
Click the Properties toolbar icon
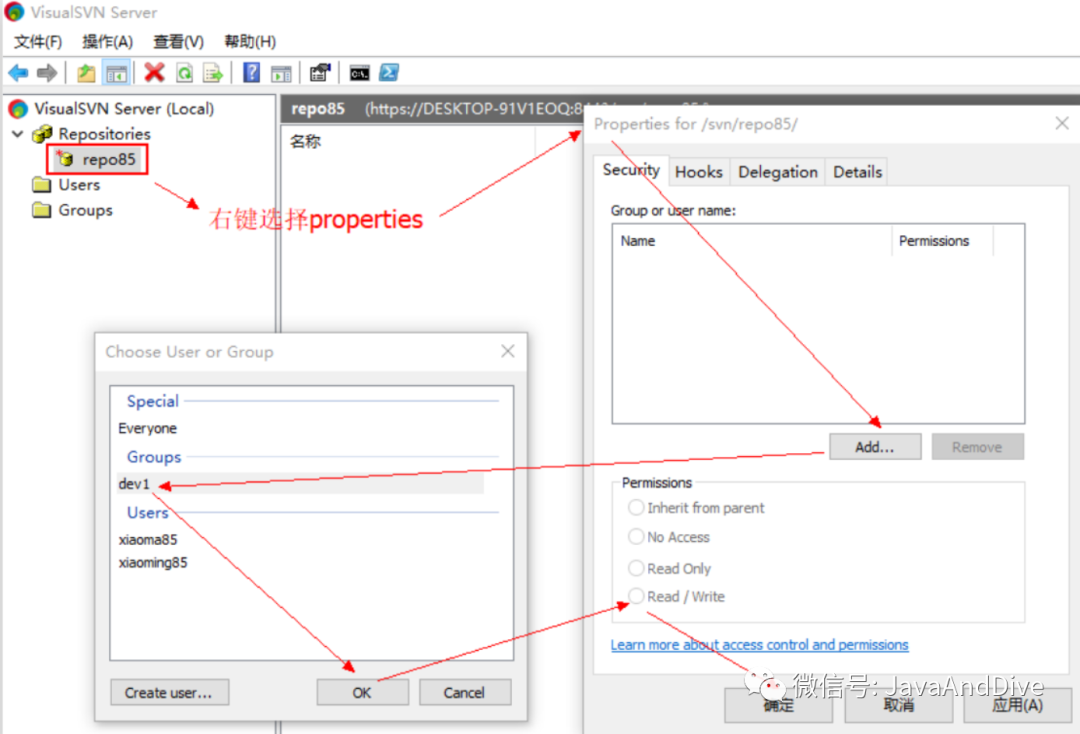320,72
